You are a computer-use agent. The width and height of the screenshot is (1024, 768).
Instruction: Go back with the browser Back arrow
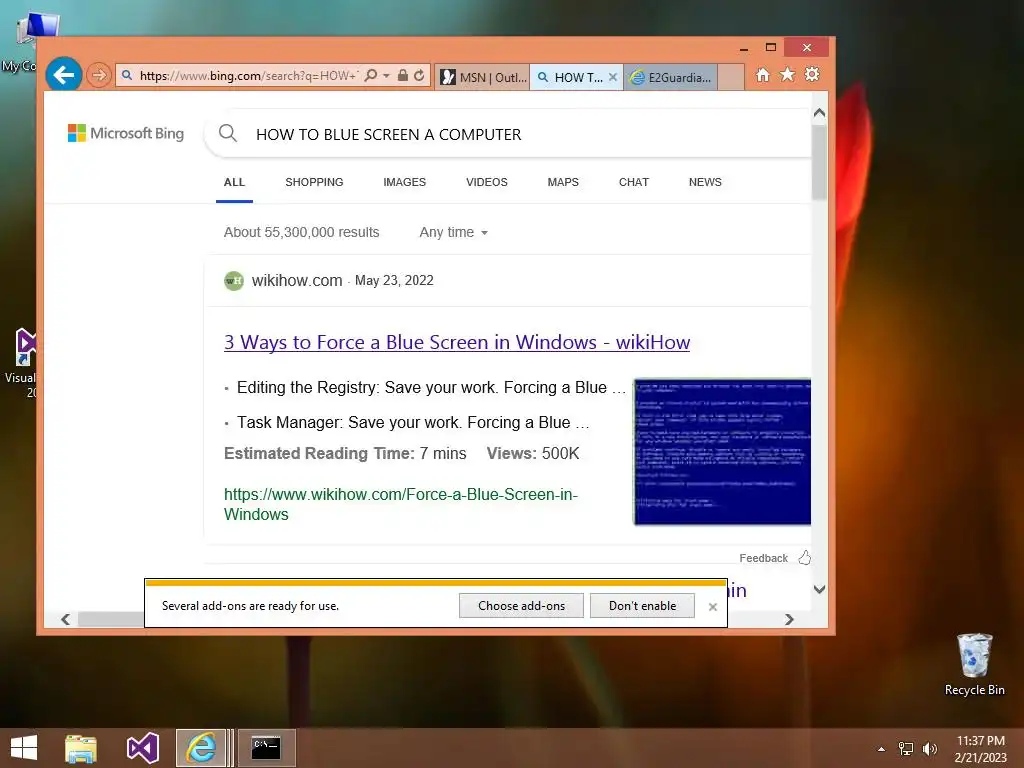[x=64, y=75]
